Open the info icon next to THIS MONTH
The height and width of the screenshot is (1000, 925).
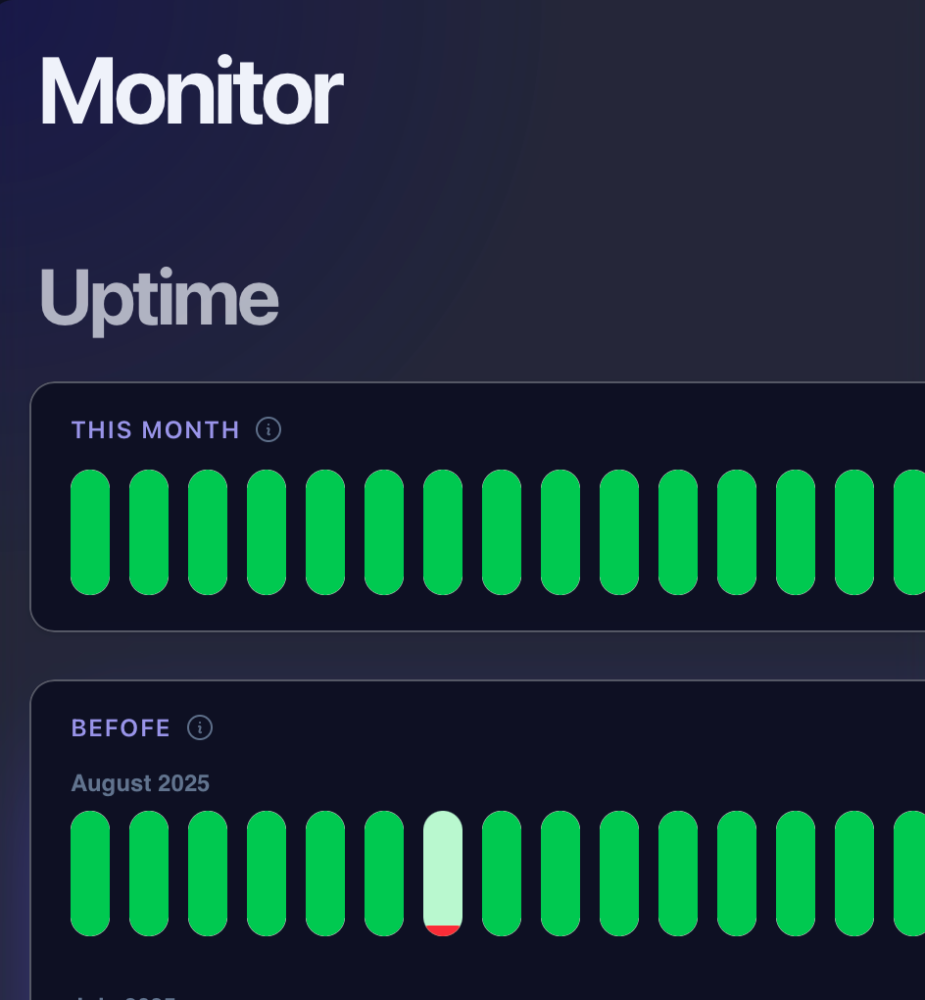(266, 430)
